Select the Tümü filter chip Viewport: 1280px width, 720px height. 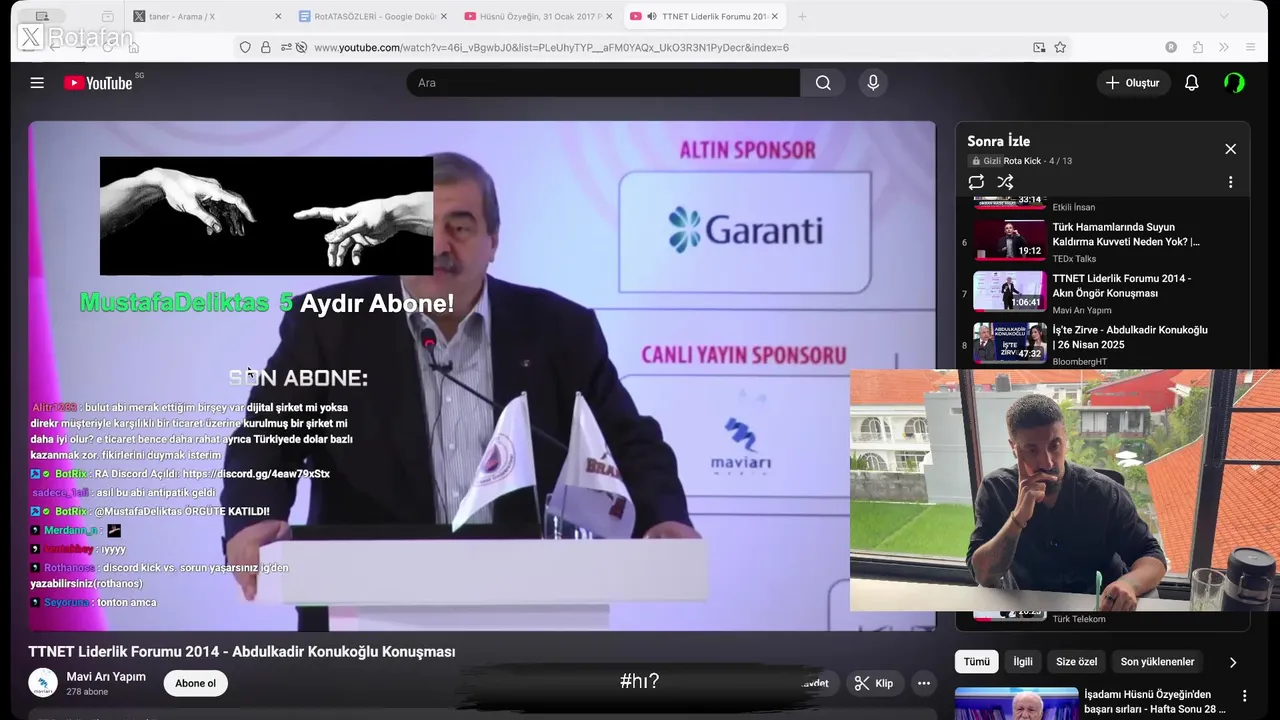976,662
